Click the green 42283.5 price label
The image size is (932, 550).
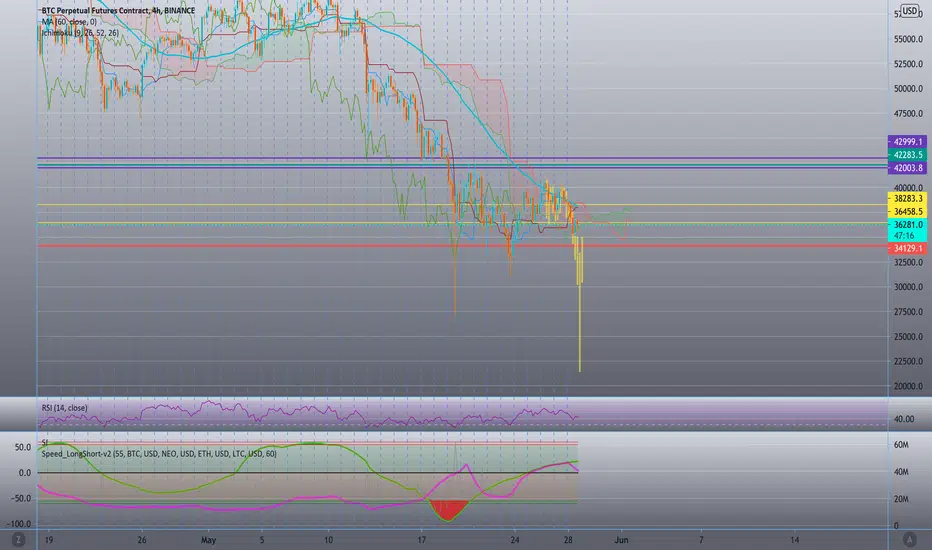pos(907,155)
